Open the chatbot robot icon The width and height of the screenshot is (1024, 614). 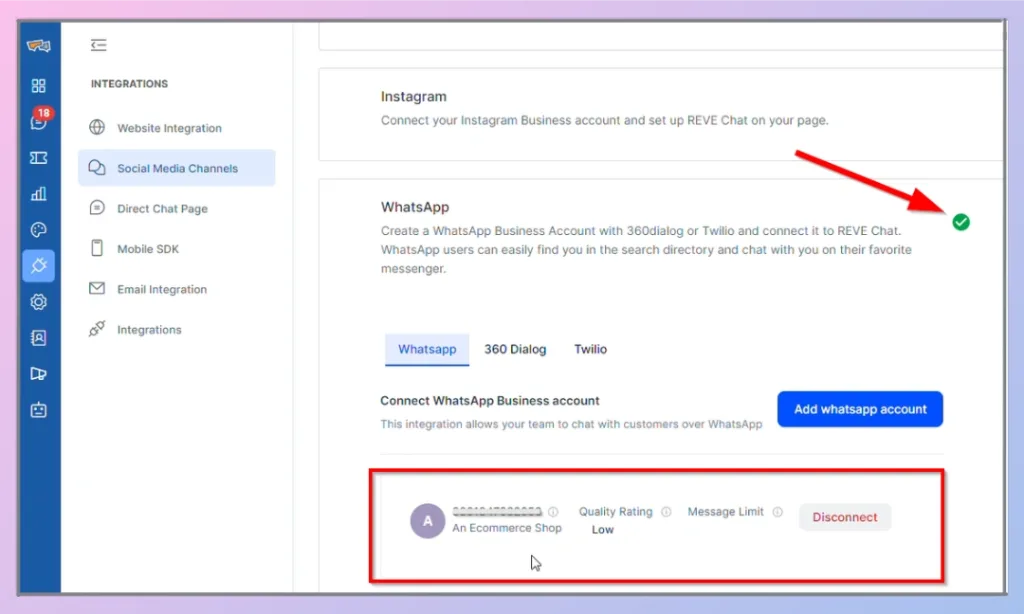click(x=39, y=410)
